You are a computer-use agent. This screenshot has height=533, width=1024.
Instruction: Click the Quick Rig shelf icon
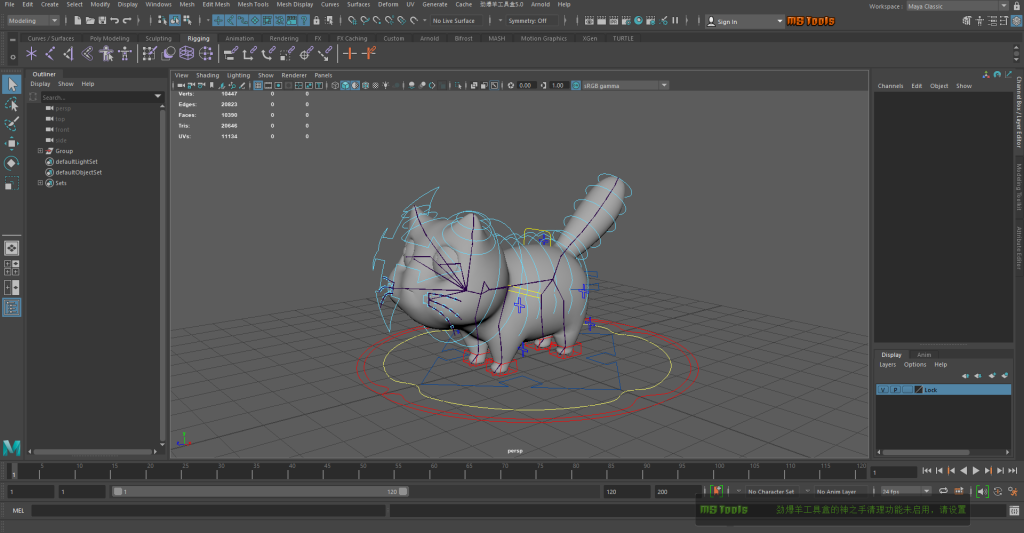[106, 54]
